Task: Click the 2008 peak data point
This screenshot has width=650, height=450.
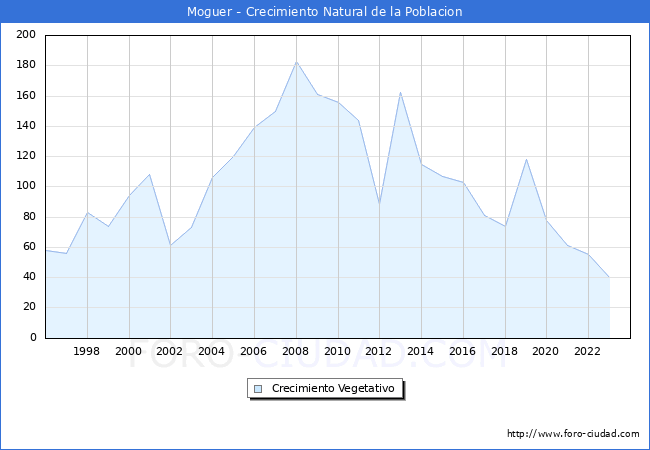Action: [296, 62]
